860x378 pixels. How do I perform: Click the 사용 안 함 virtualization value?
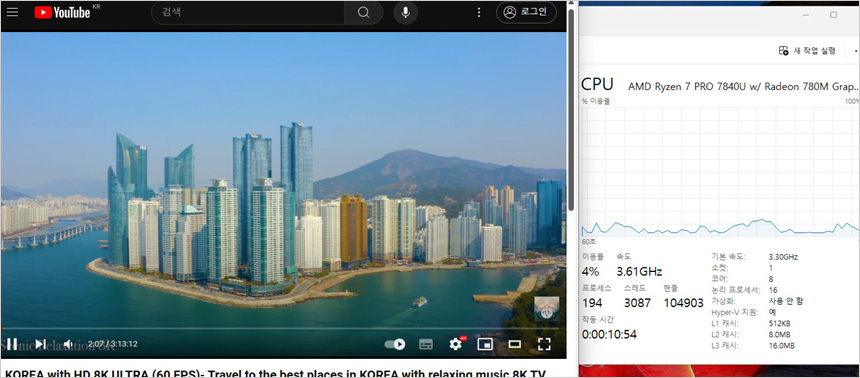[785, 301]
